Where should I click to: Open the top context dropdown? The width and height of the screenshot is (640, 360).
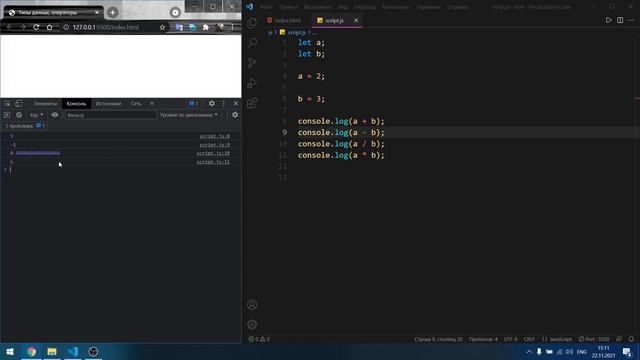tap(36, 115)
